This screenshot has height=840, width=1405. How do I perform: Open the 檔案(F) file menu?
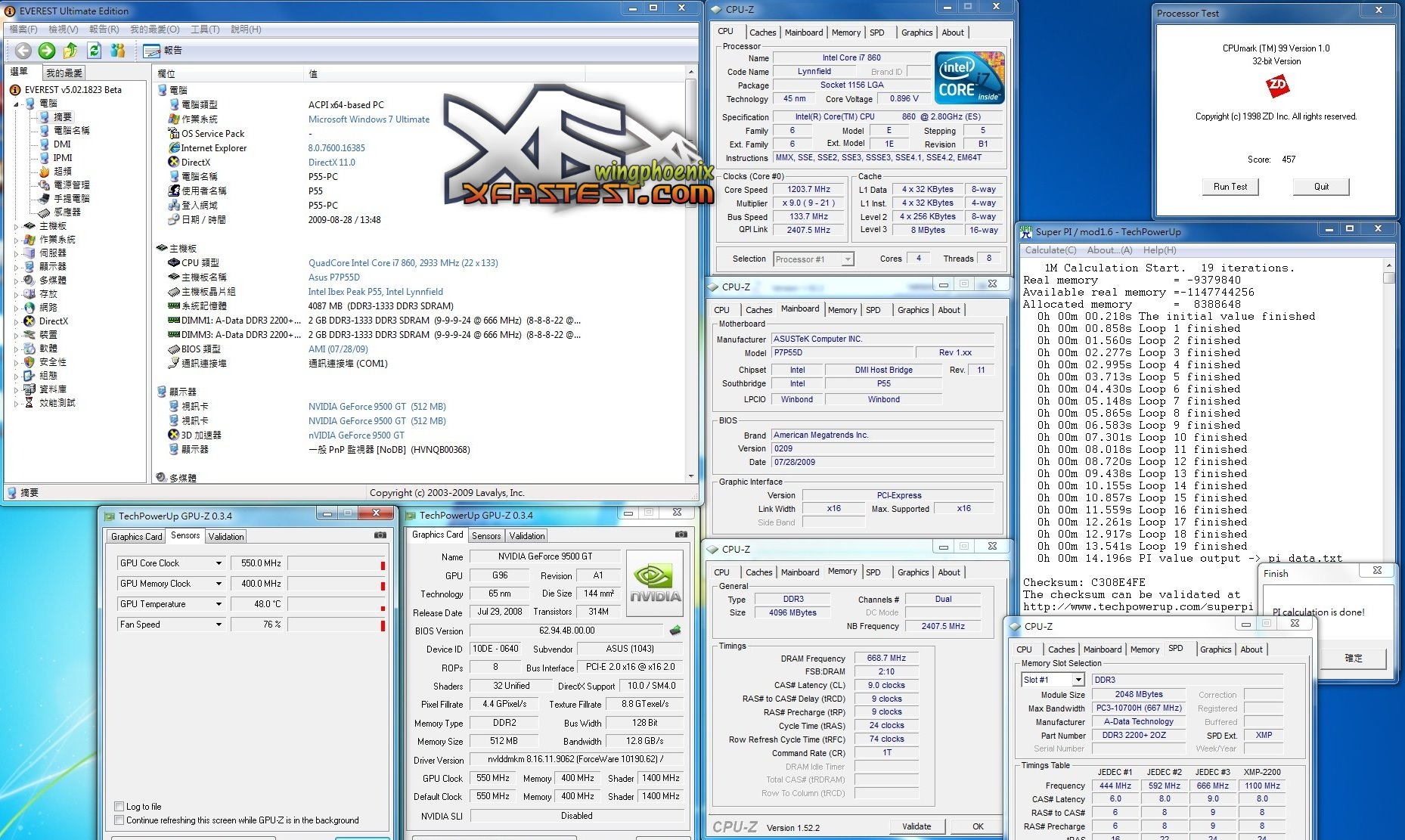click(23, 29)
